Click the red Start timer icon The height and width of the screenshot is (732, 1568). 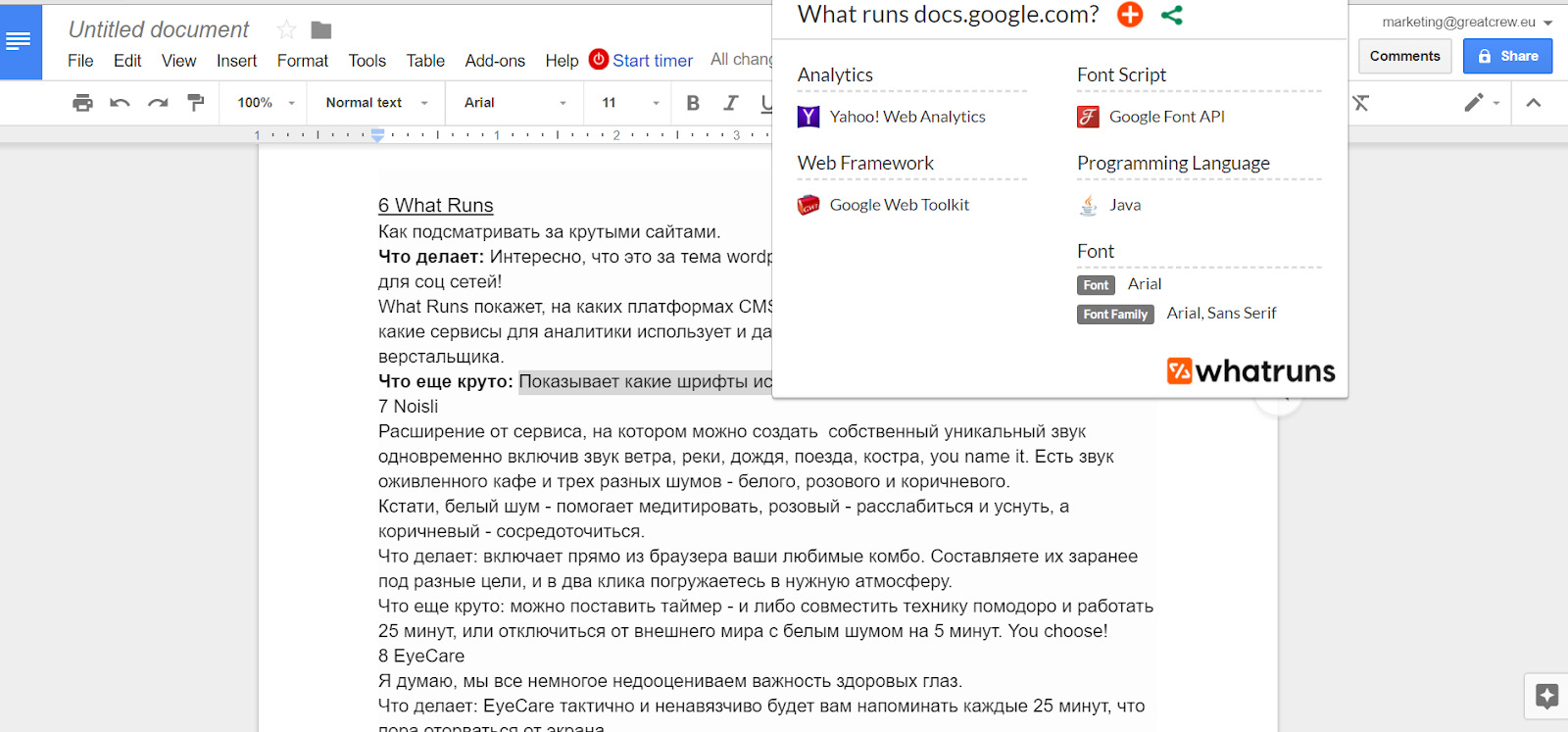599,59
